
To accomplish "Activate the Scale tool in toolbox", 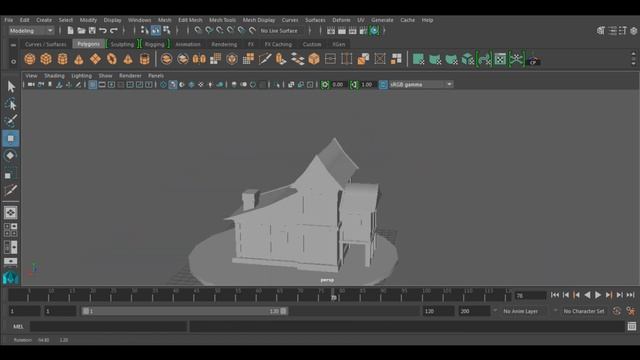I will point(10,173).
